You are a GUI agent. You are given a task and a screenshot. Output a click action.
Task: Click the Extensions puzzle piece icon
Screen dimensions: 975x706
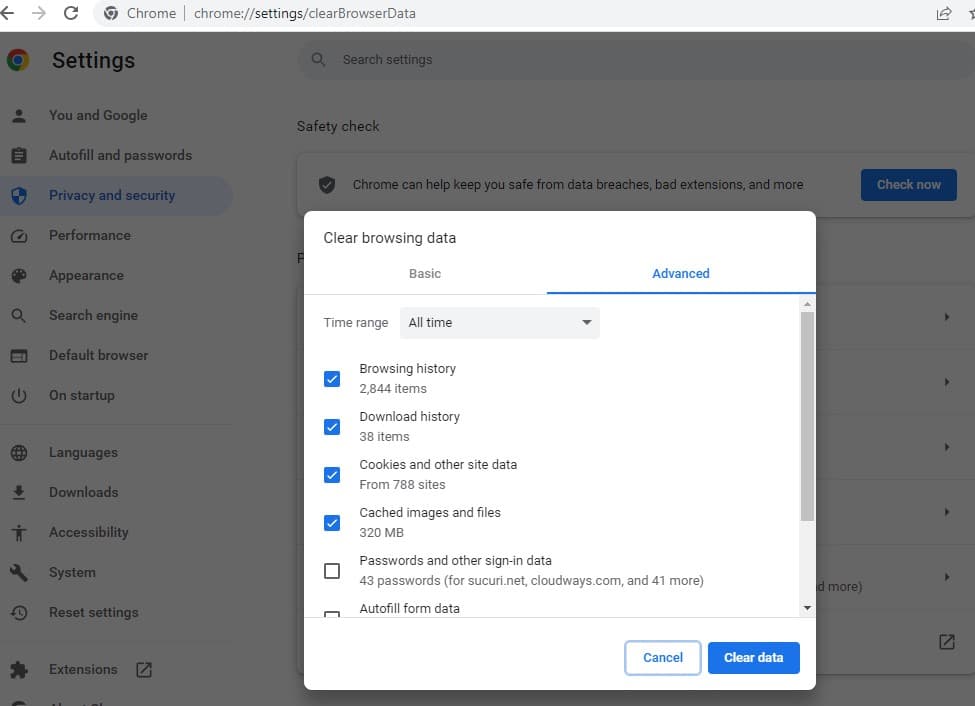[x=18, y=670]
